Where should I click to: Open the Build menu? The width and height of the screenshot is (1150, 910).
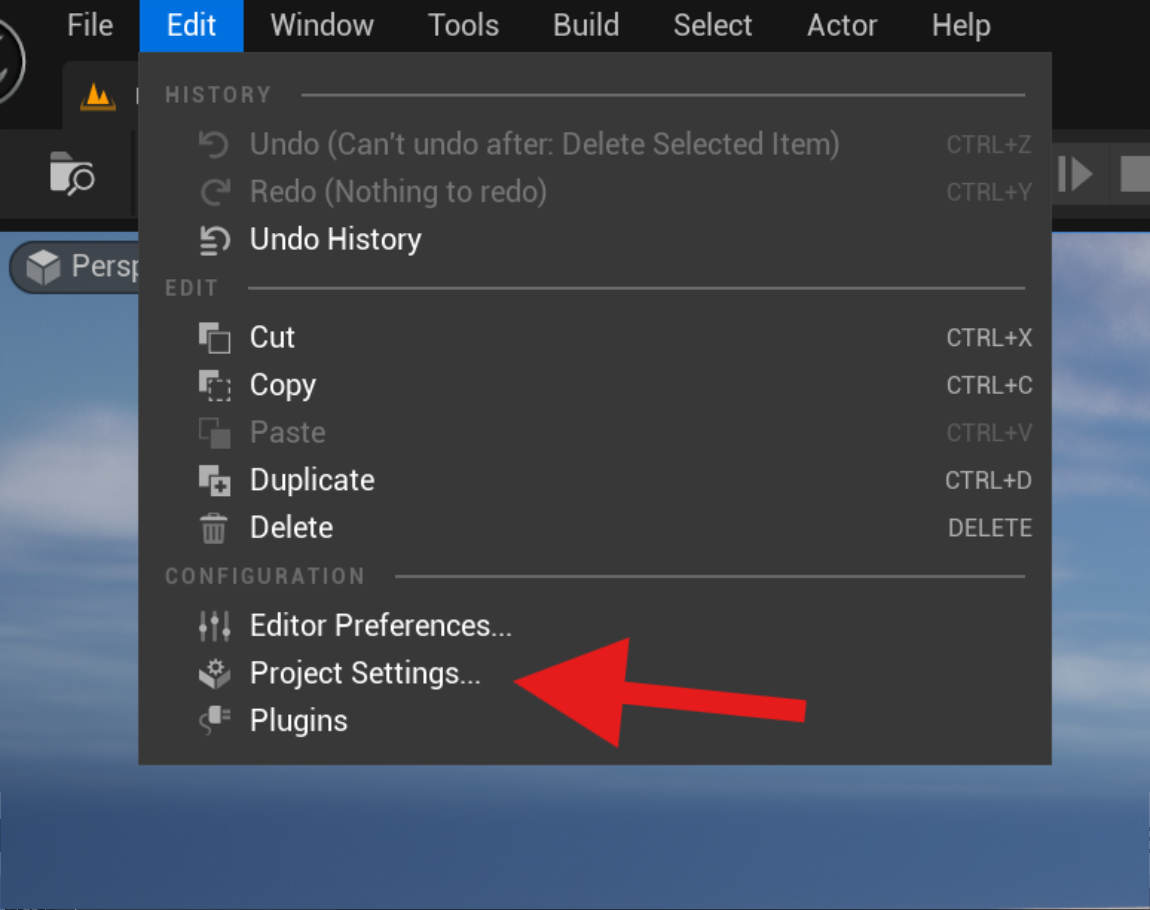[586, 25]
